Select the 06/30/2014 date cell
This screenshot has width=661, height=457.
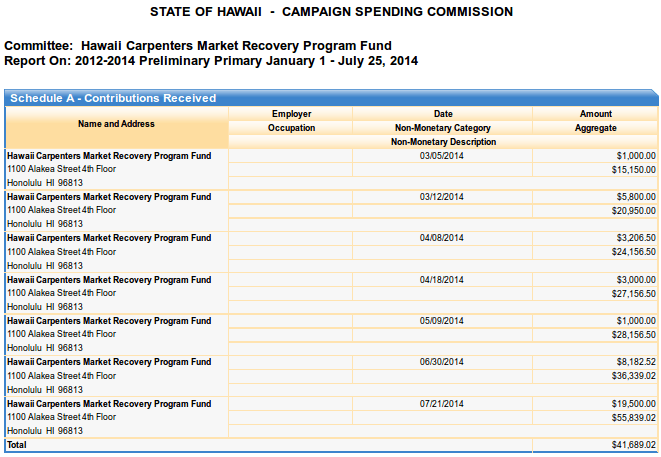click(441, 362)
